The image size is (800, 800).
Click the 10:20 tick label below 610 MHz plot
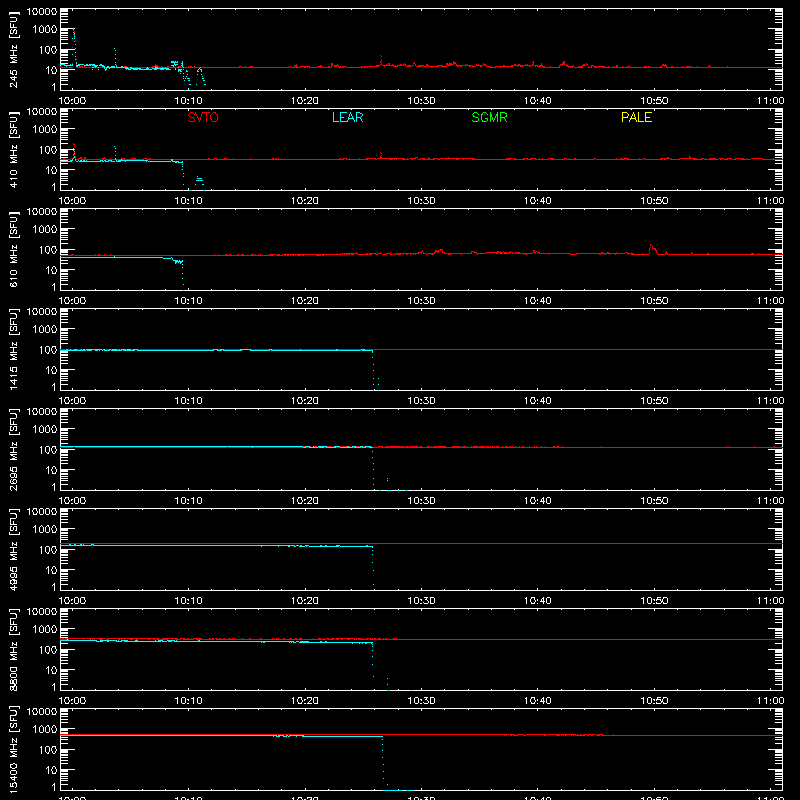pyautogui.click(x=305, y=301)
